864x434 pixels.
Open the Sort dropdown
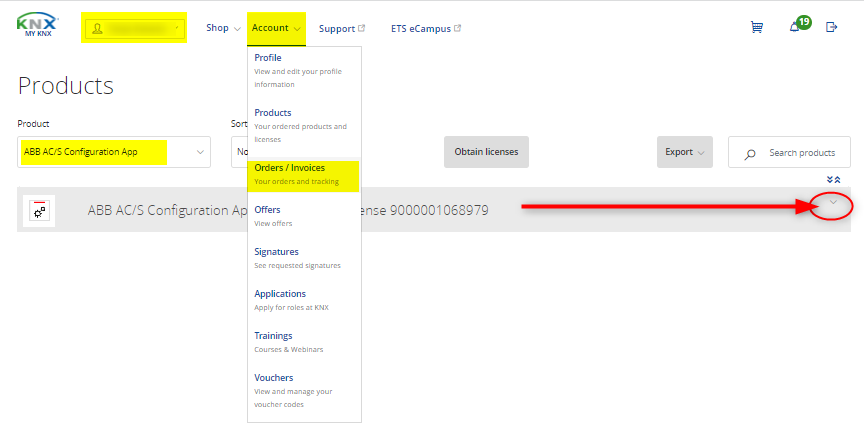(x=239, y=152)
